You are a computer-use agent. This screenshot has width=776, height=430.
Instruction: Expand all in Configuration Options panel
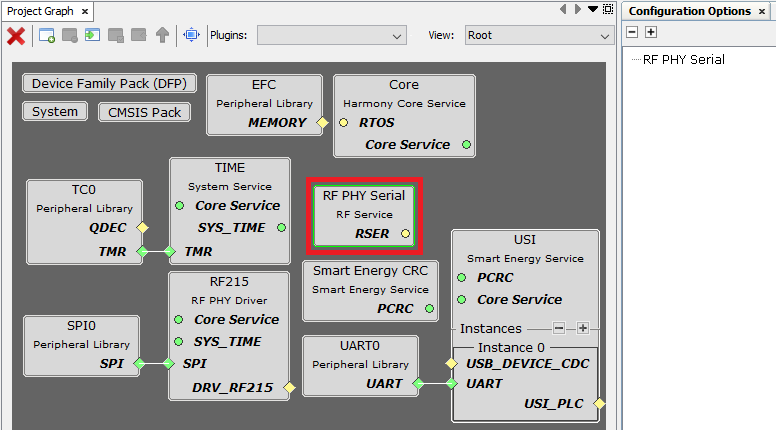click(651, 32)
